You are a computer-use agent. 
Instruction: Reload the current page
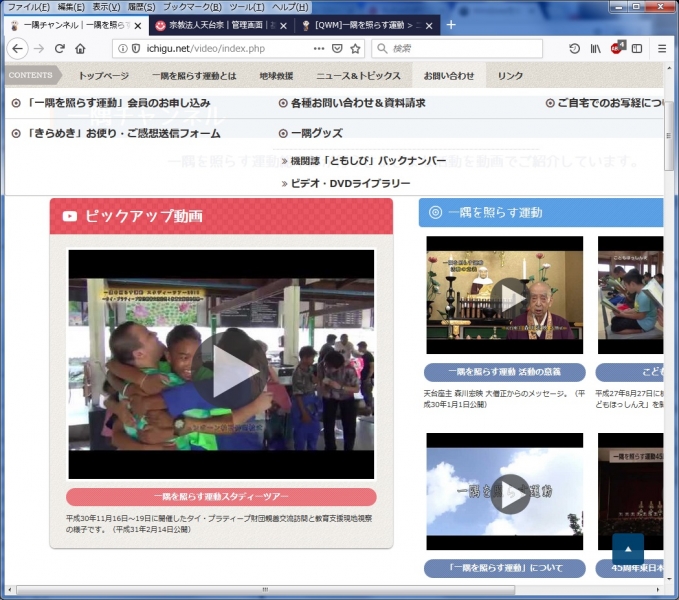(x=60, y=48)
